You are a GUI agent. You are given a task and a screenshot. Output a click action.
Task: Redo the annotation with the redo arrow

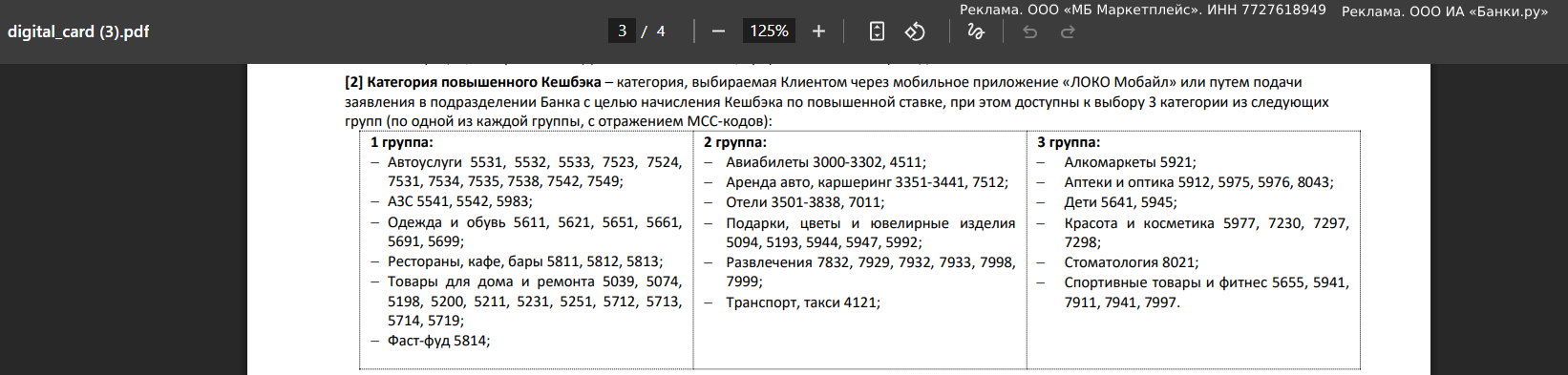(1068, 31)
